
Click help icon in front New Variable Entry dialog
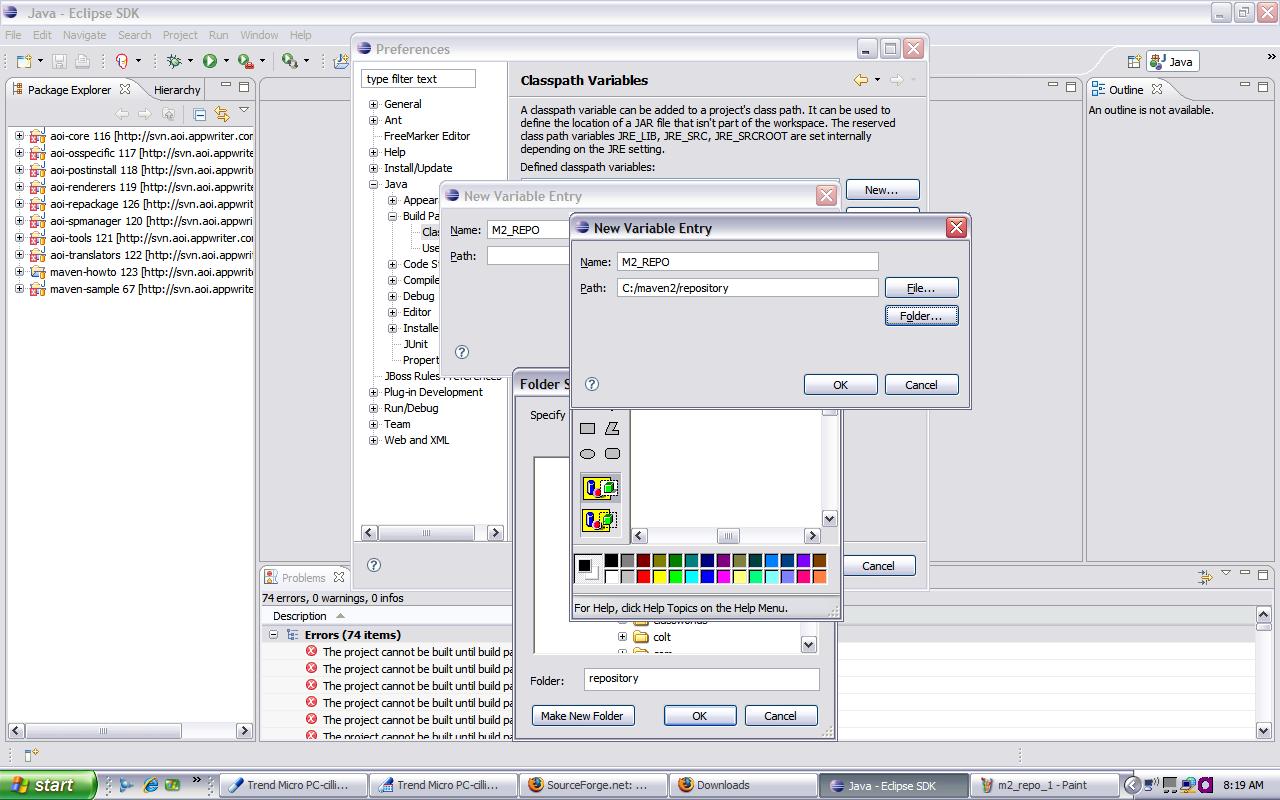[x=591, y=384]
